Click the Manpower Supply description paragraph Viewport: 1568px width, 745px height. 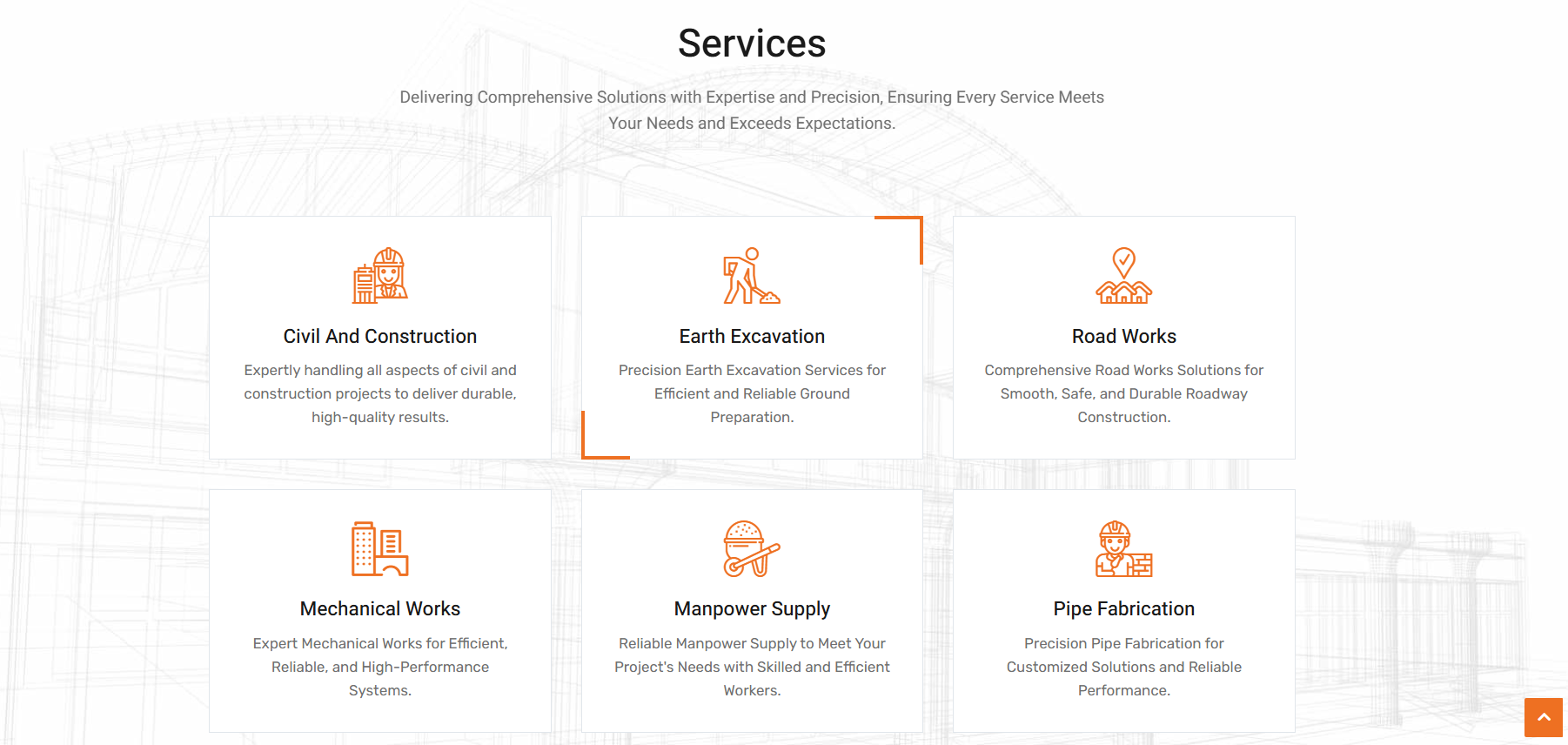[x=752, y=667]
